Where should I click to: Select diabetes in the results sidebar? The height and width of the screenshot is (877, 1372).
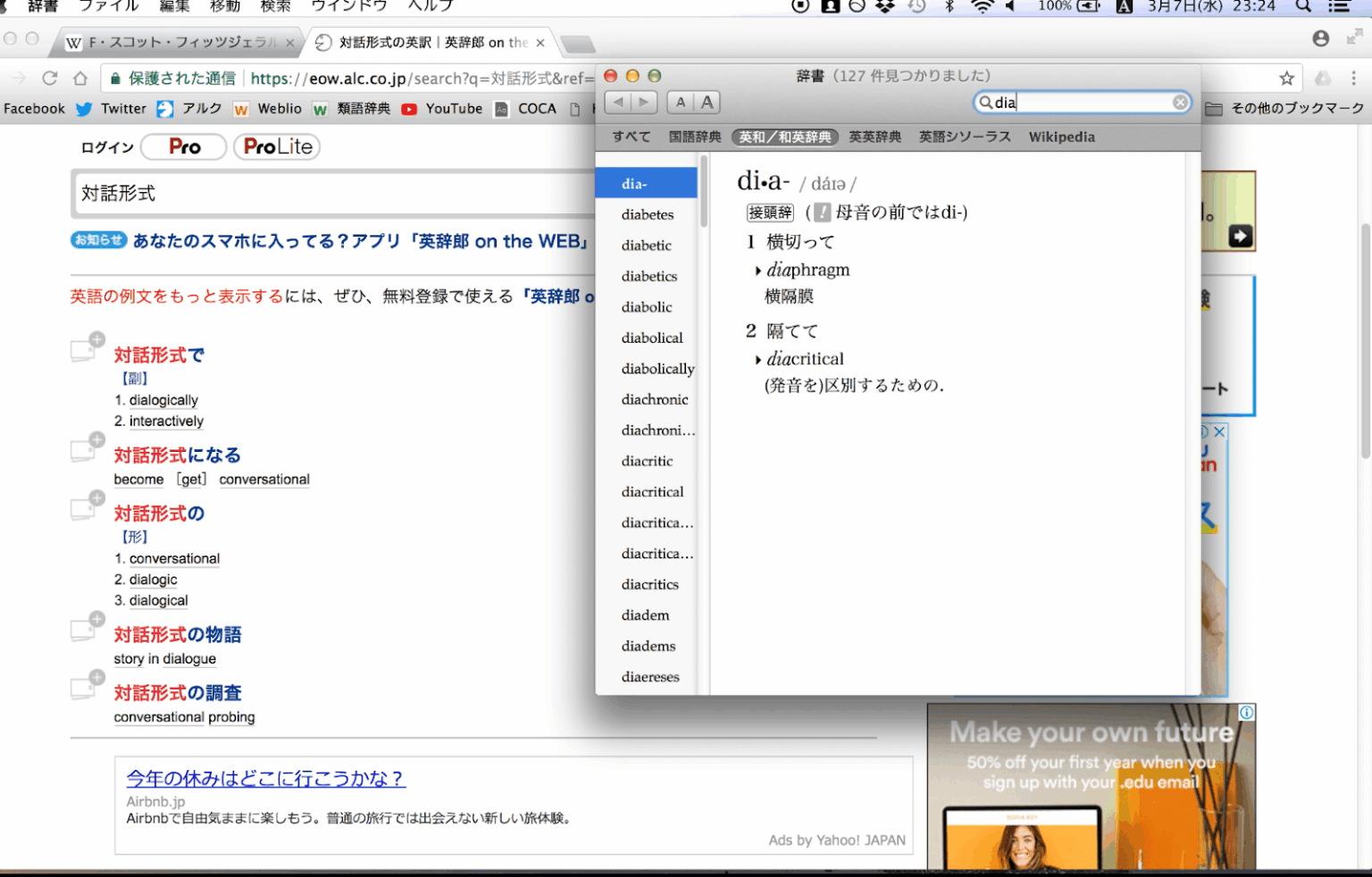click(x=647, y=214)
